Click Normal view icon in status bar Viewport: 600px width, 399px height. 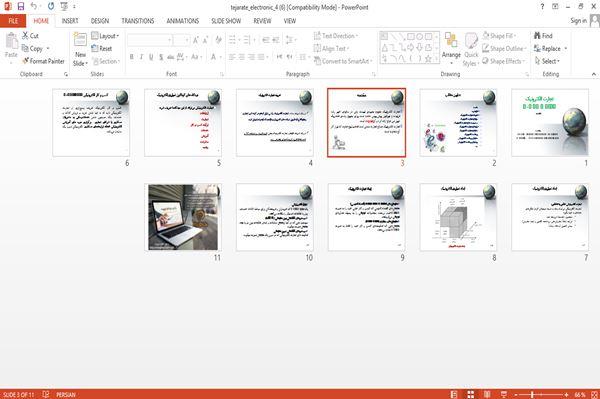(454, 394)
